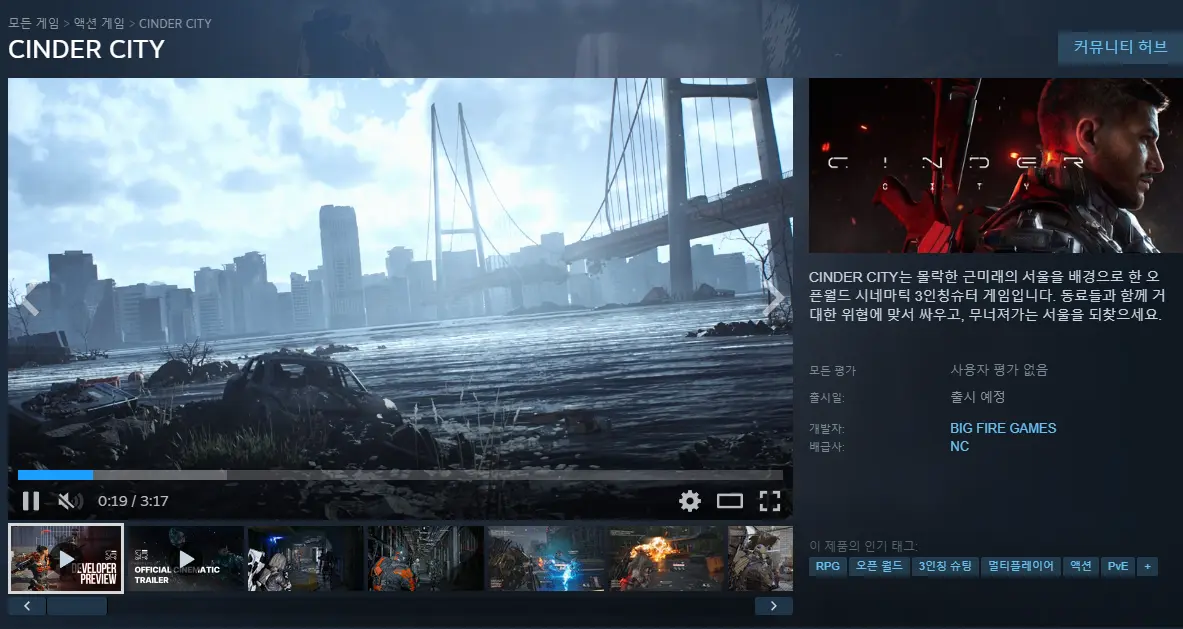Show next media with right arrow overlay
1183x629 pixels.
click(773, 299)
